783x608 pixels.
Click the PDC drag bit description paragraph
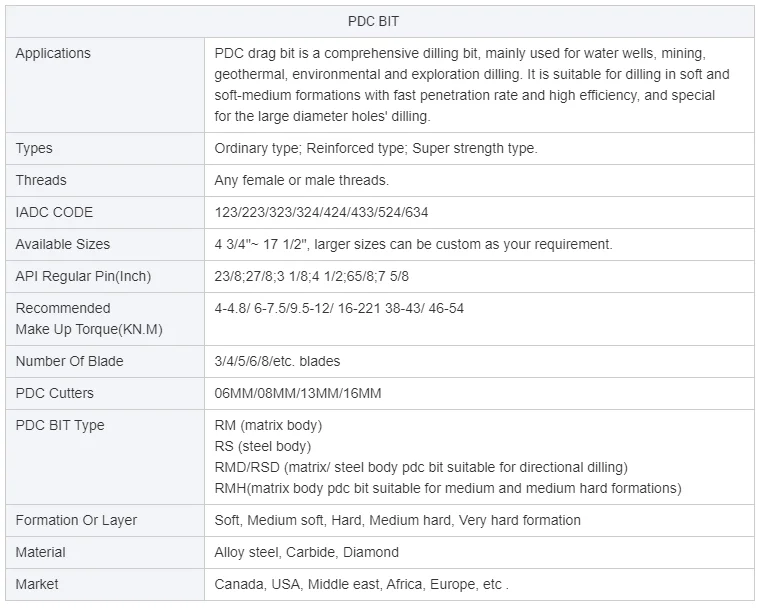[x=472, y=85]
